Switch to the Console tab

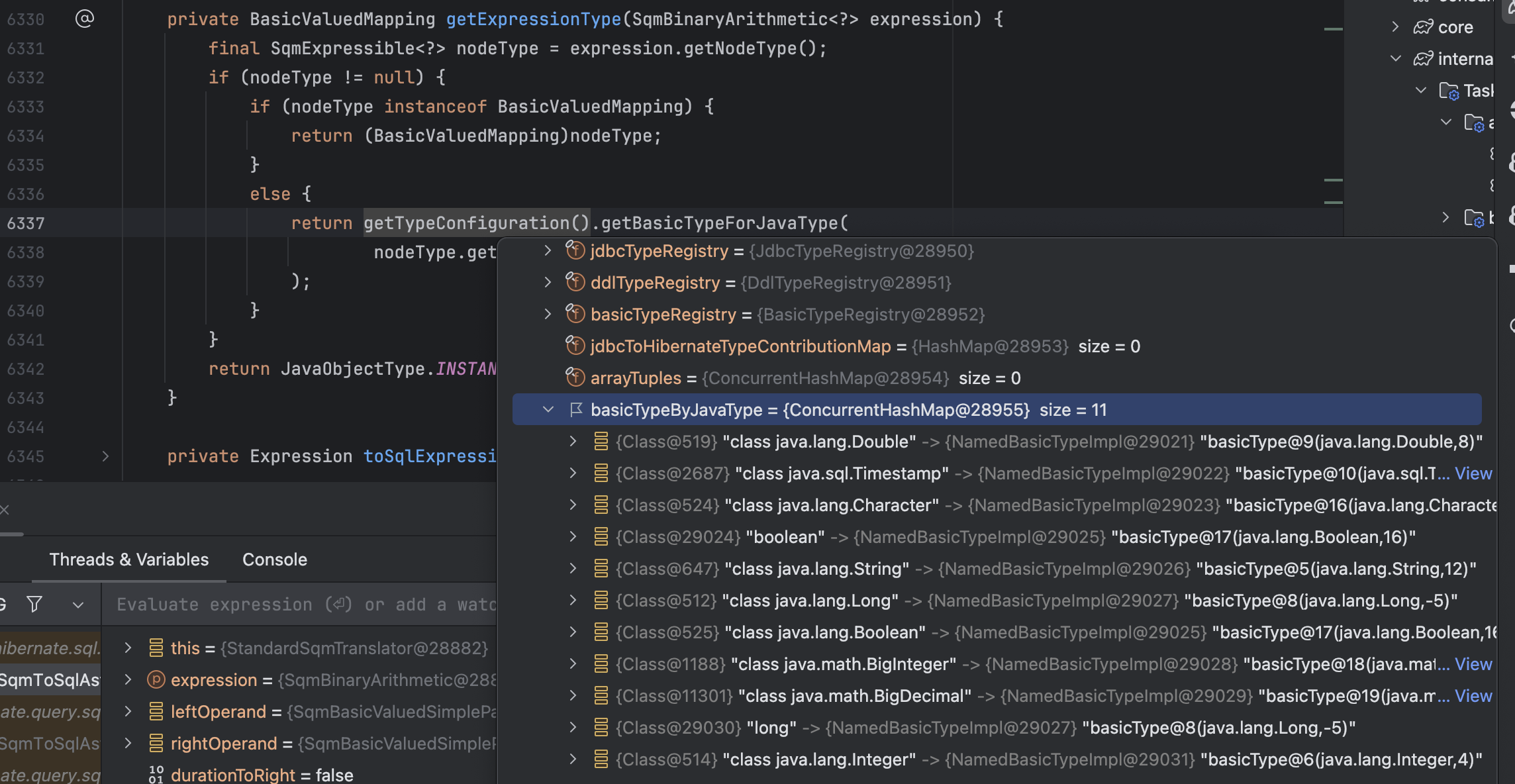(274, 560)
